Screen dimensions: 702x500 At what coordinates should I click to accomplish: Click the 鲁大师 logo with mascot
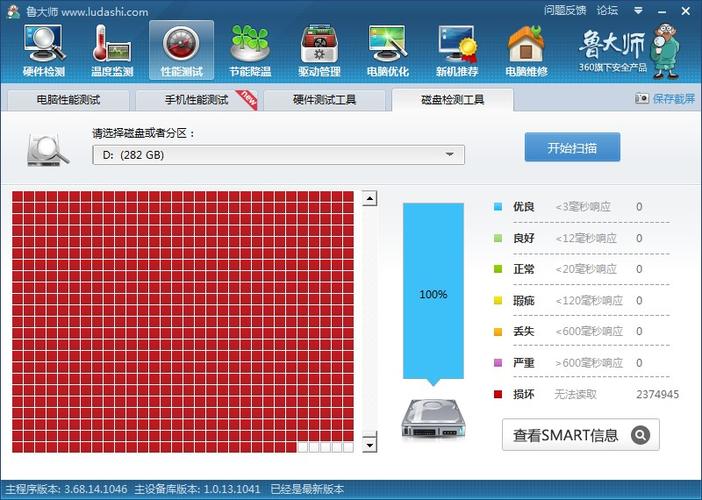pos(629,51)
